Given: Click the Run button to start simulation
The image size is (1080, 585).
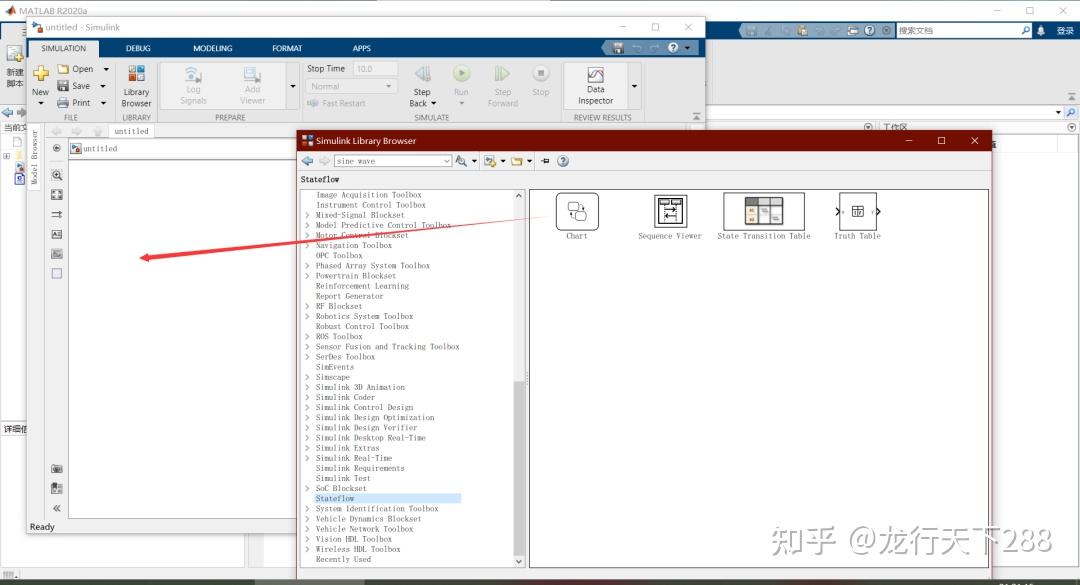Looking at the screenshot, I should pyautogui.click(x=461, y=78).
